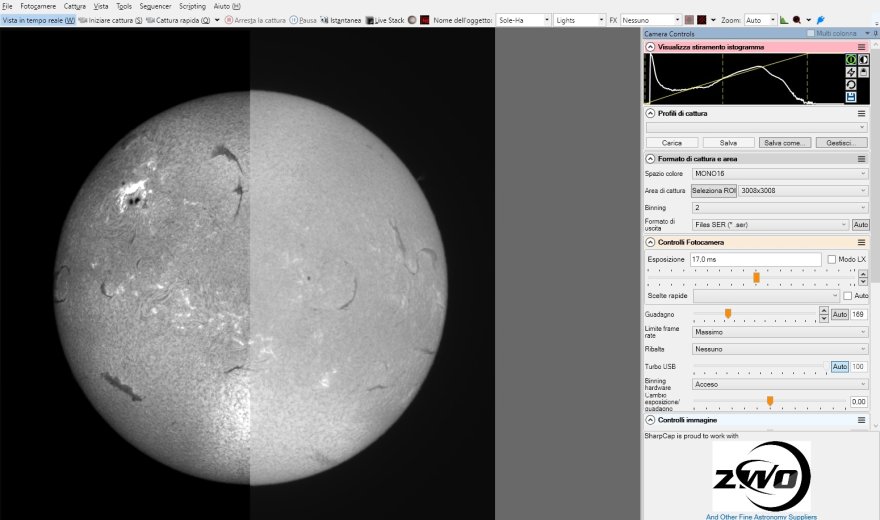
Task: Click the Istantanea snapshot toolbar button
Action: [341, 20]
